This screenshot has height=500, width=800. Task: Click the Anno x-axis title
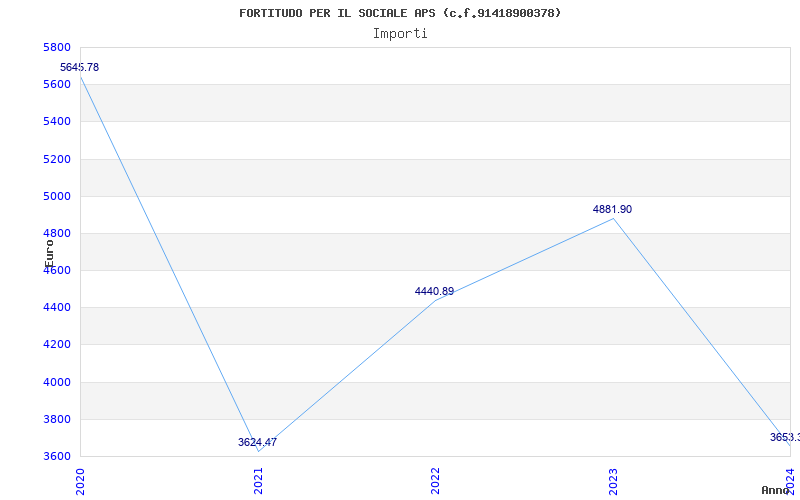[777, 490]
